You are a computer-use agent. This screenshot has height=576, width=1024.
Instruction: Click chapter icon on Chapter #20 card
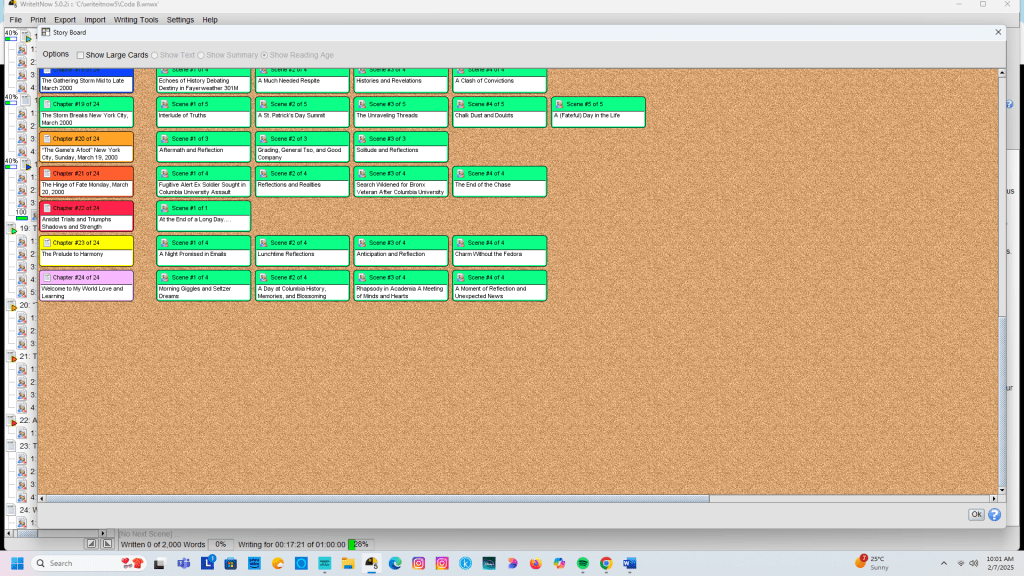click(x=46, y=139)
